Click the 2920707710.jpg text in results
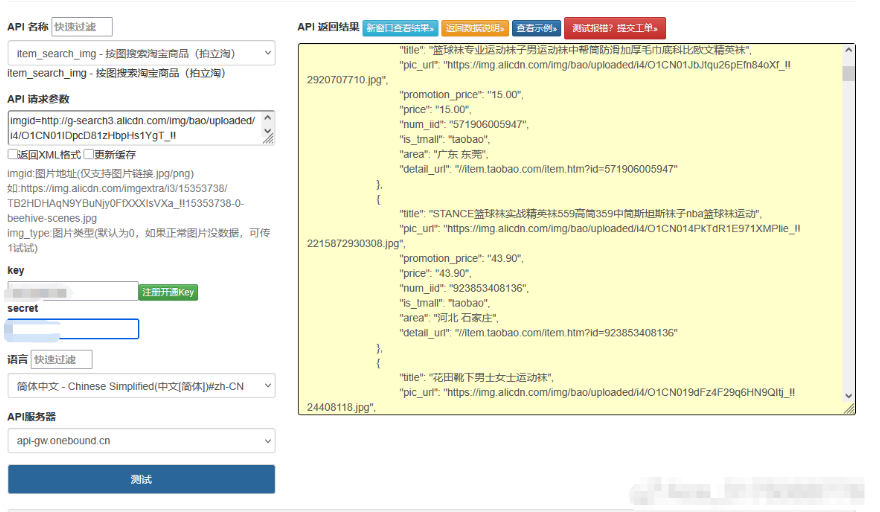 [345, 80]
